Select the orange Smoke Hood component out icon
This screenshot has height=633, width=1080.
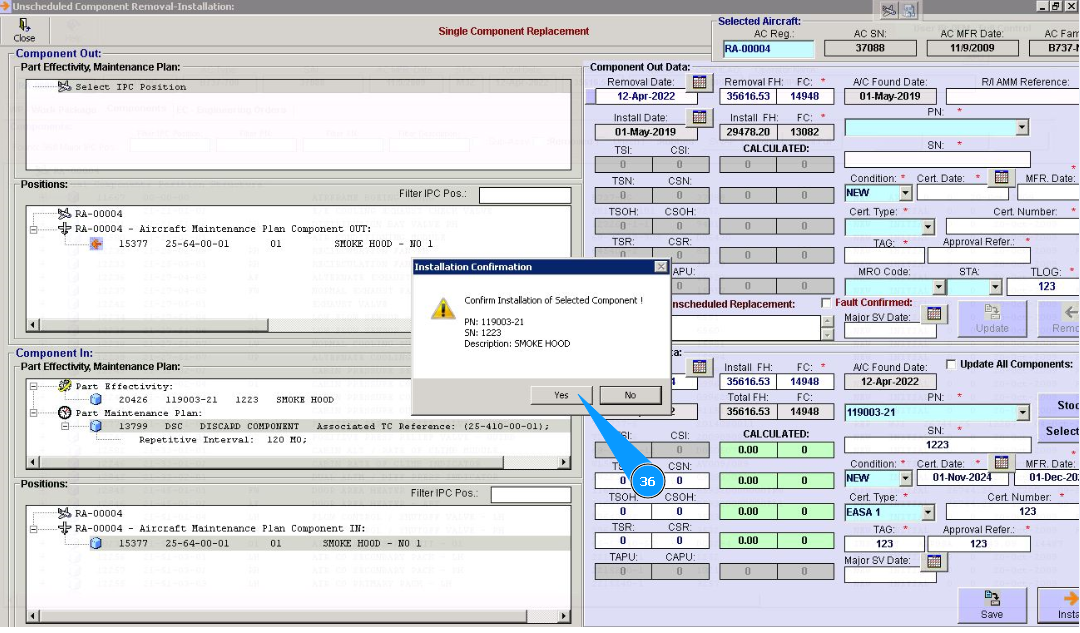pyautogui.click(x=96, y=243)
